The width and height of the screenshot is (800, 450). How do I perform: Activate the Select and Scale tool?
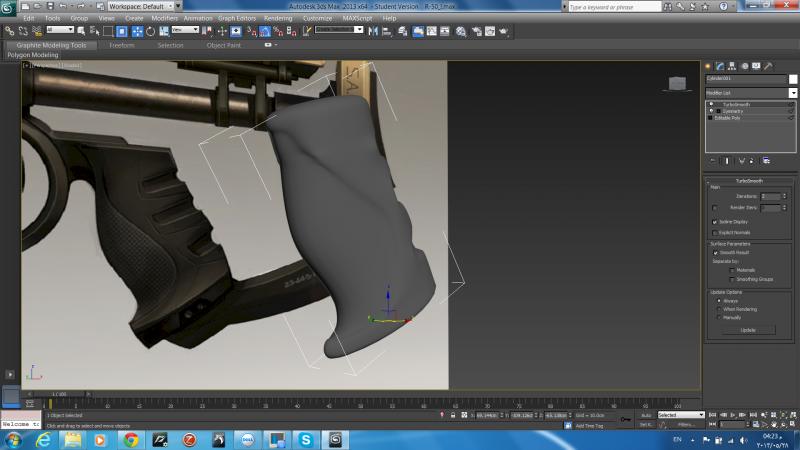coord(164,31)
